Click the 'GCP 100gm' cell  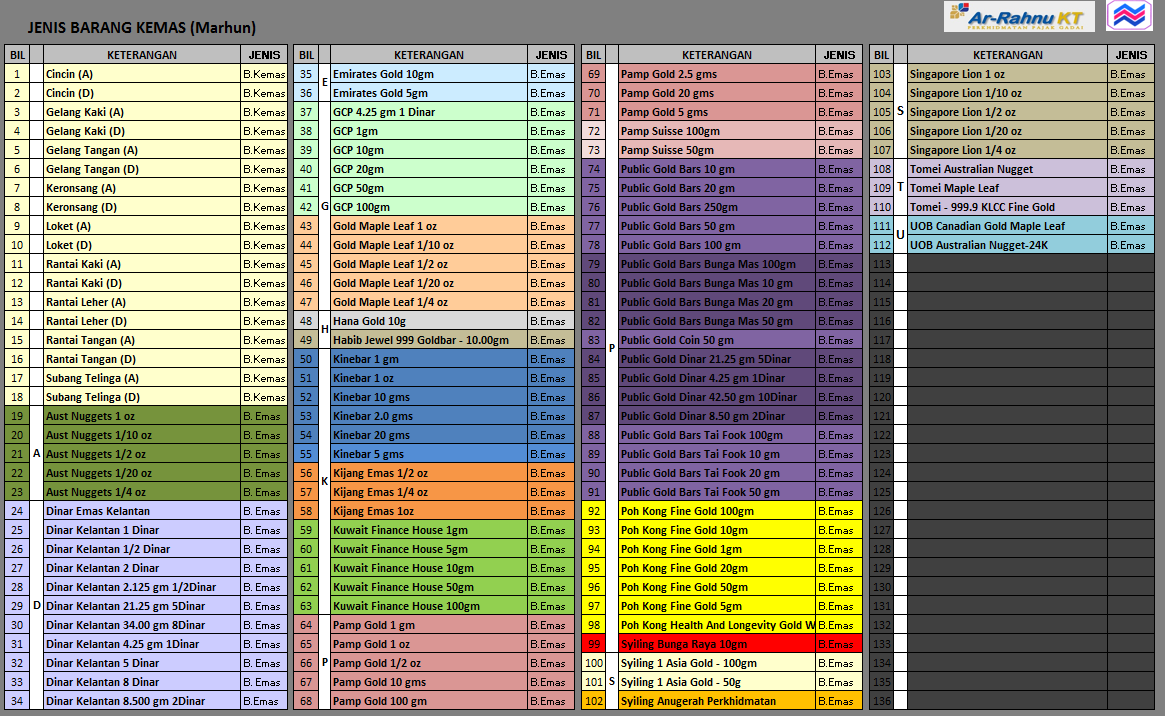(x=429, y=207)
